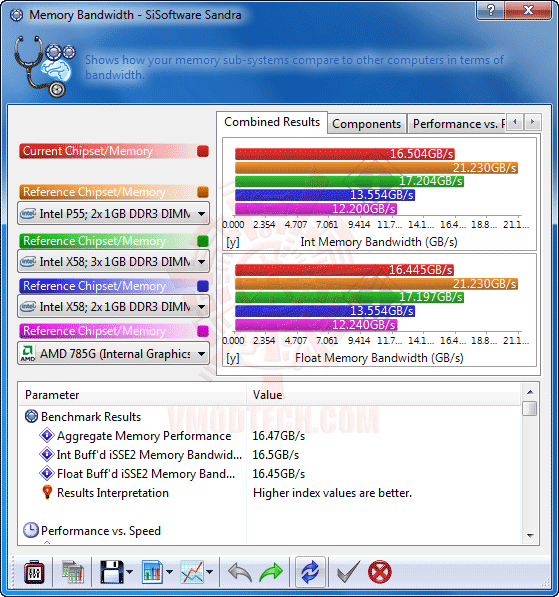Close the Memory Bandwidth window
The width and height of the screenshot is (559, 597).
pos(529,10)
